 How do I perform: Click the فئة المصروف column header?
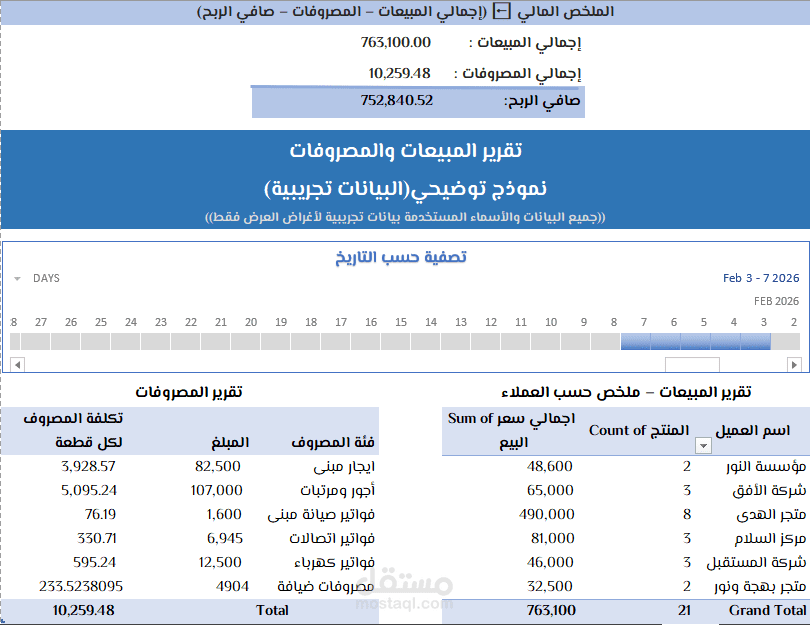tap(333, 443)
